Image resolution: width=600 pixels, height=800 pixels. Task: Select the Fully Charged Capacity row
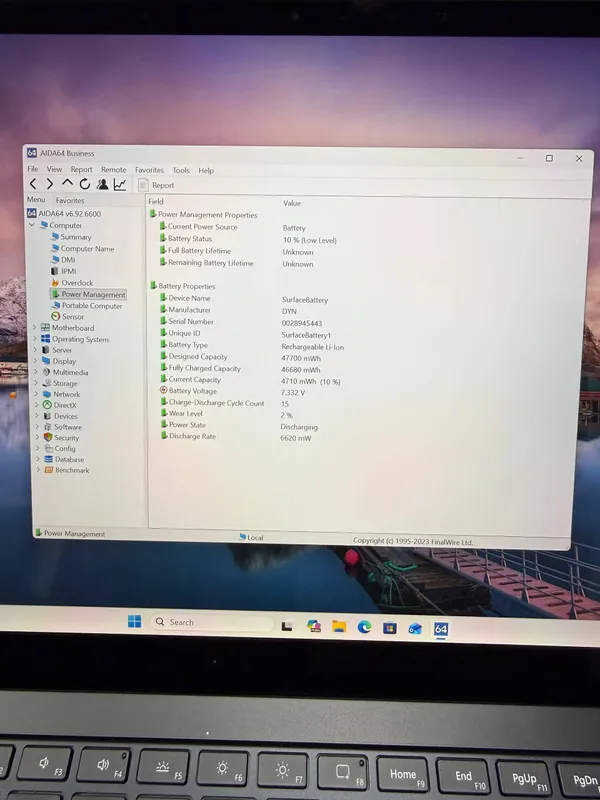click(x=241, y=369)
